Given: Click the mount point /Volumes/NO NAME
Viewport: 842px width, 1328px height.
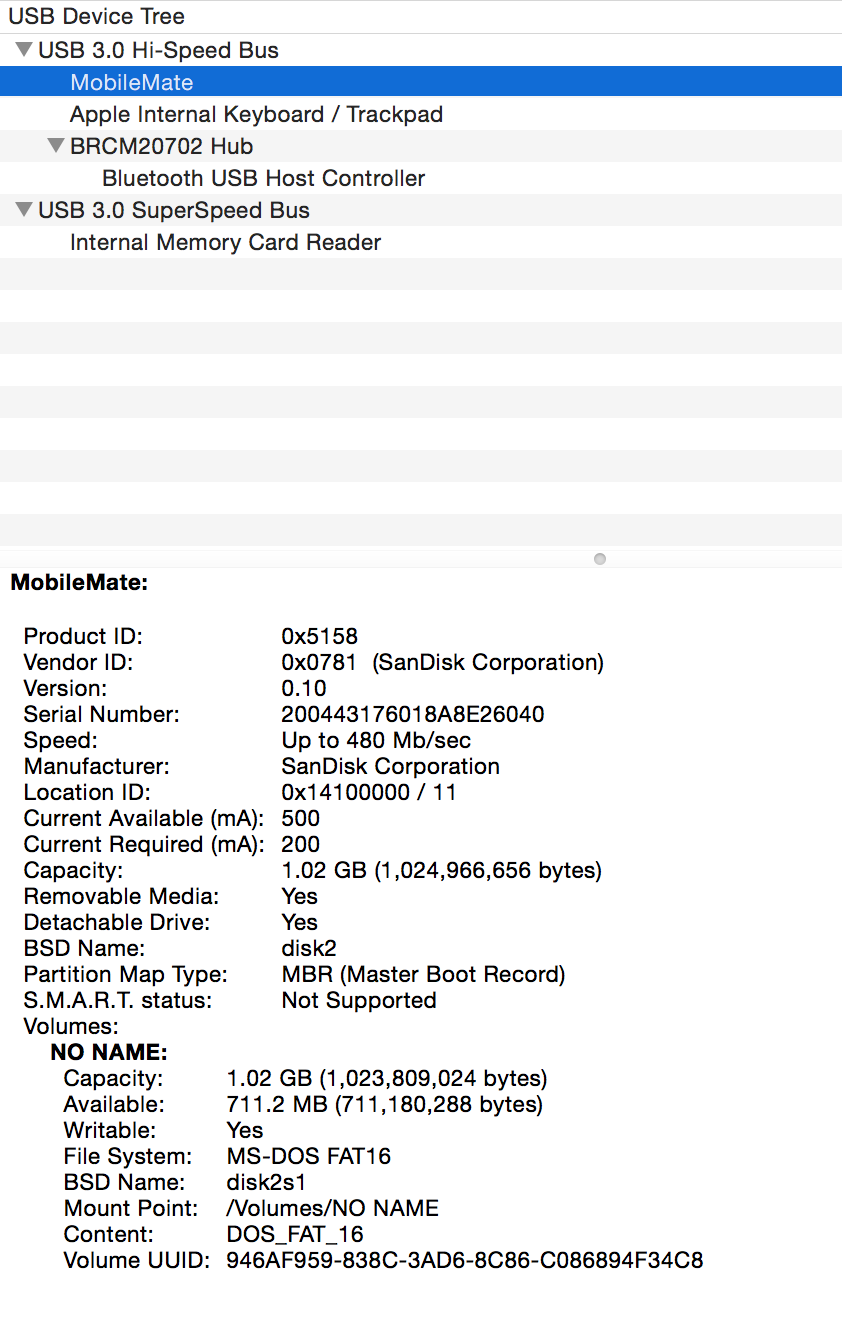Looking at the screenshot, I should tap(332, 1208).
